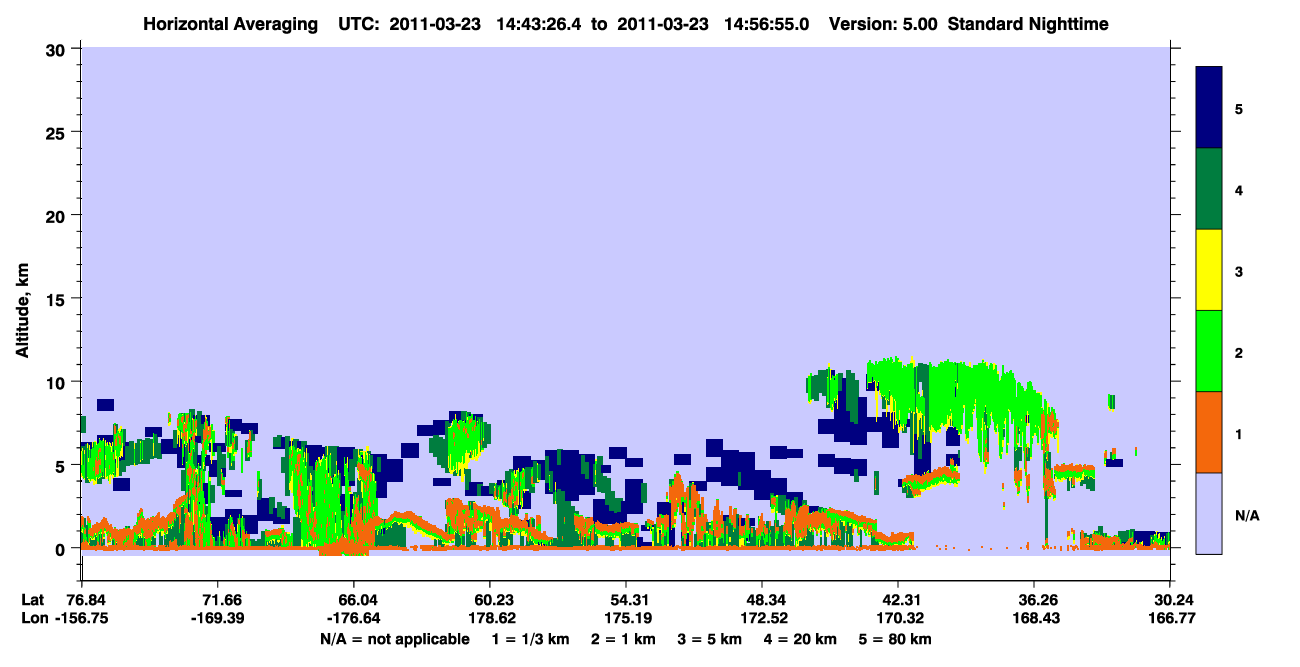
Task: Click legend text '4 = 20 km'
Action: [802, 639]
